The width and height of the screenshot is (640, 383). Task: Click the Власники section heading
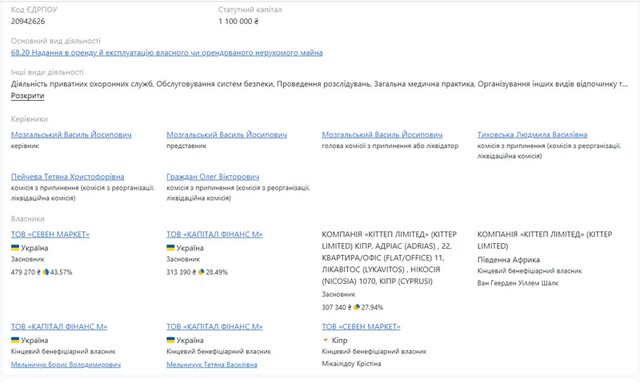coord(28,219)
